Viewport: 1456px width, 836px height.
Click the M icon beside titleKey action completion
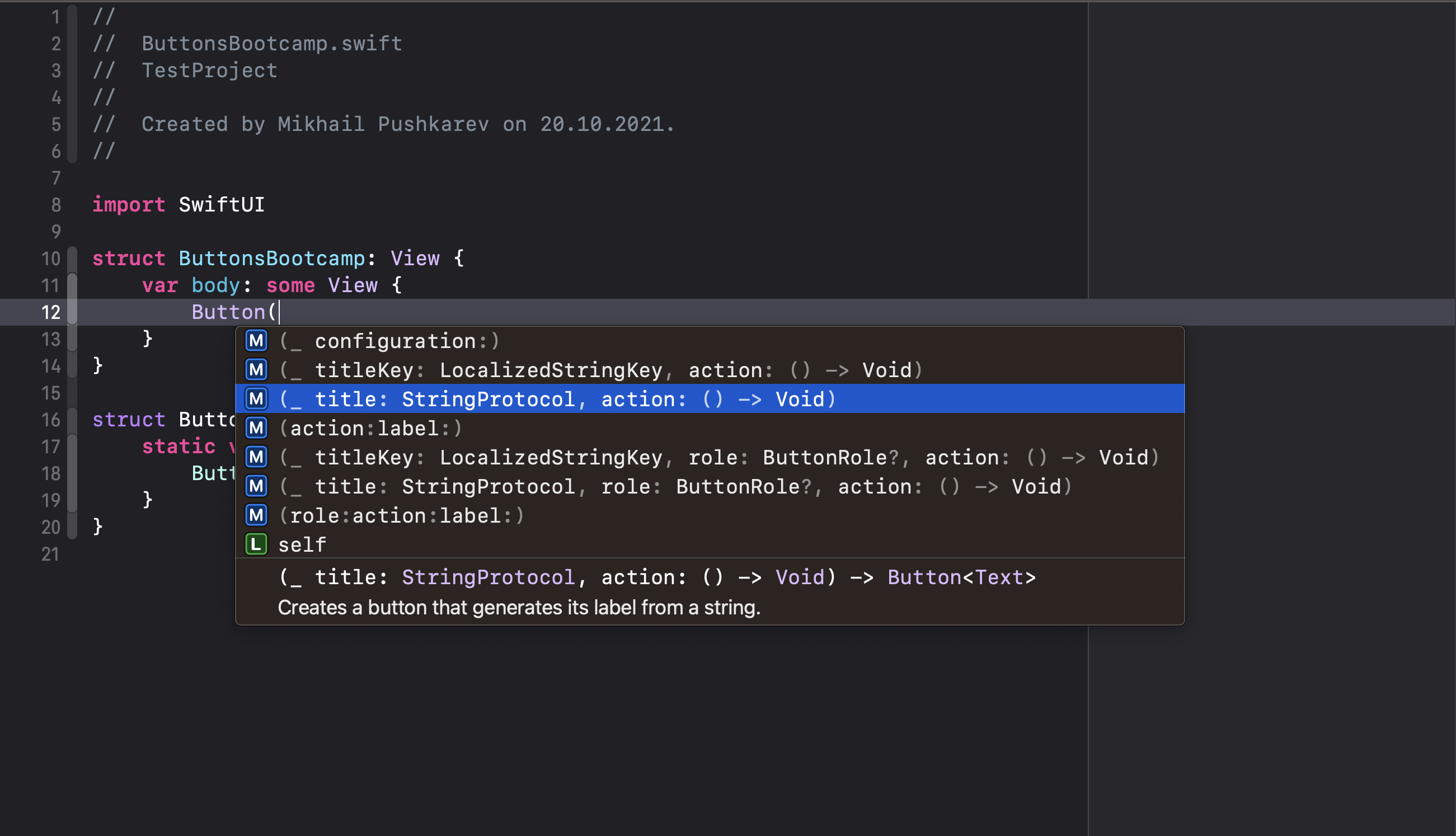click(x=256, y=370)
